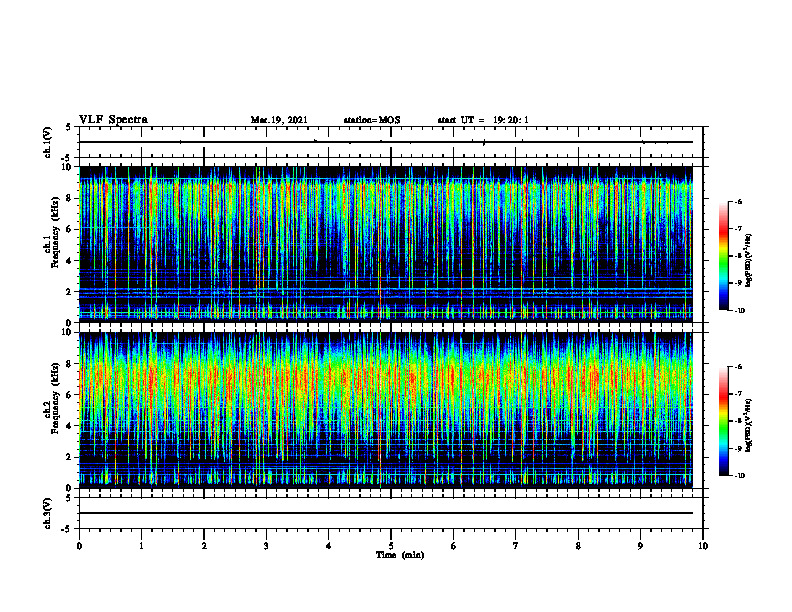This screenshot has height=612, width=792.
Task: Click the ch.1 frequency axis "2" tick label
Action: (69, 291)
